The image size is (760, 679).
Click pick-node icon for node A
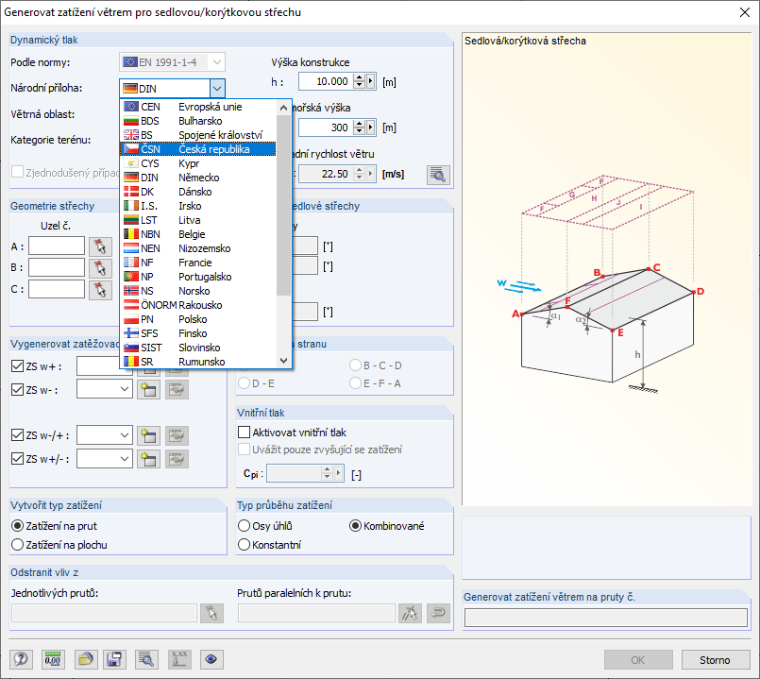(100, 247)
